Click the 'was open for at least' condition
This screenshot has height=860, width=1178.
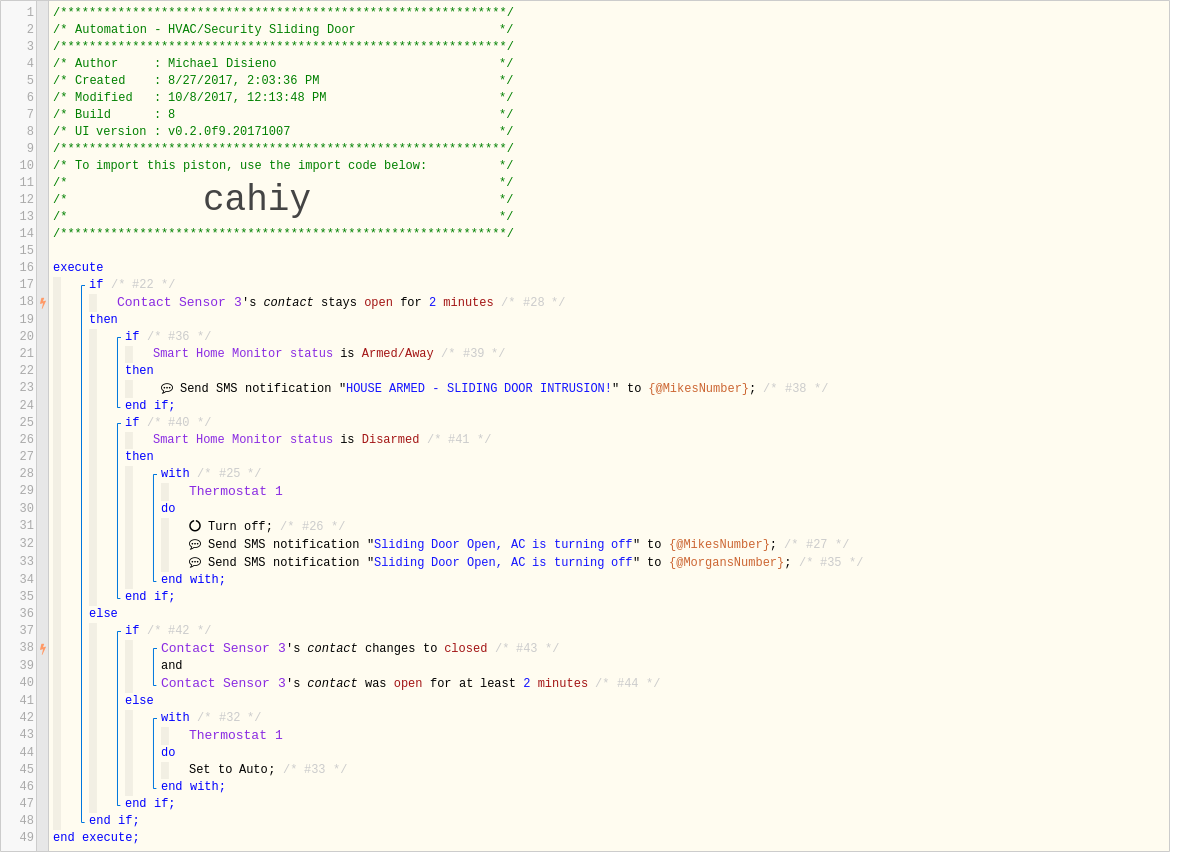[374, 684]
